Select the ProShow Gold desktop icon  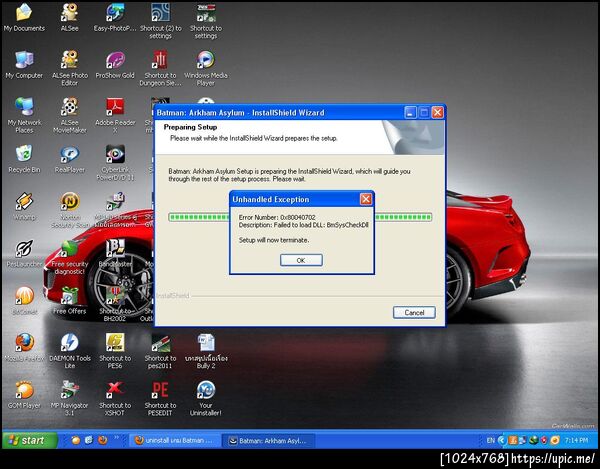(x=115, y=64)
